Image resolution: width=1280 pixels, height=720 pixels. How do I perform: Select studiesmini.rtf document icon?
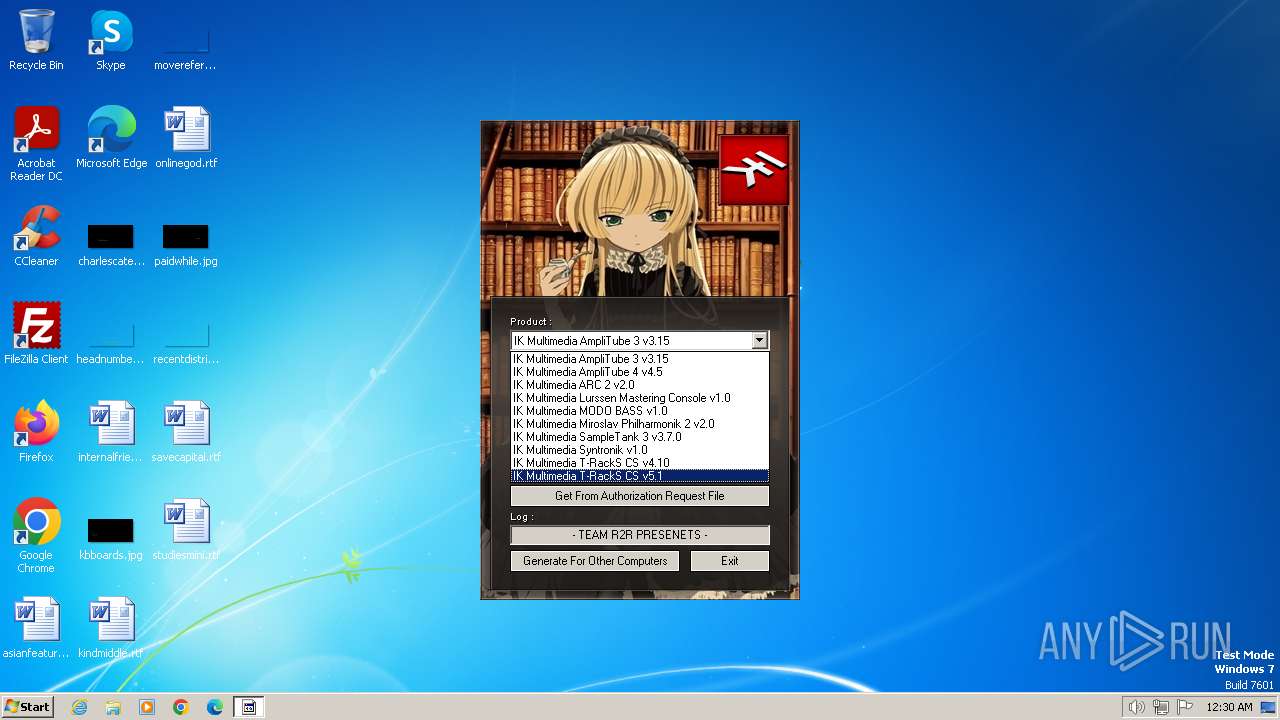(x=186, y=530)
